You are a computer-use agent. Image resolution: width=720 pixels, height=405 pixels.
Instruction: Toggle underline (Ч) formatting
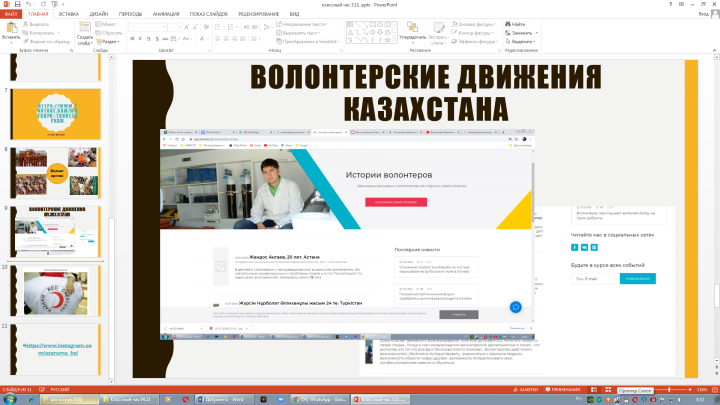149,39
